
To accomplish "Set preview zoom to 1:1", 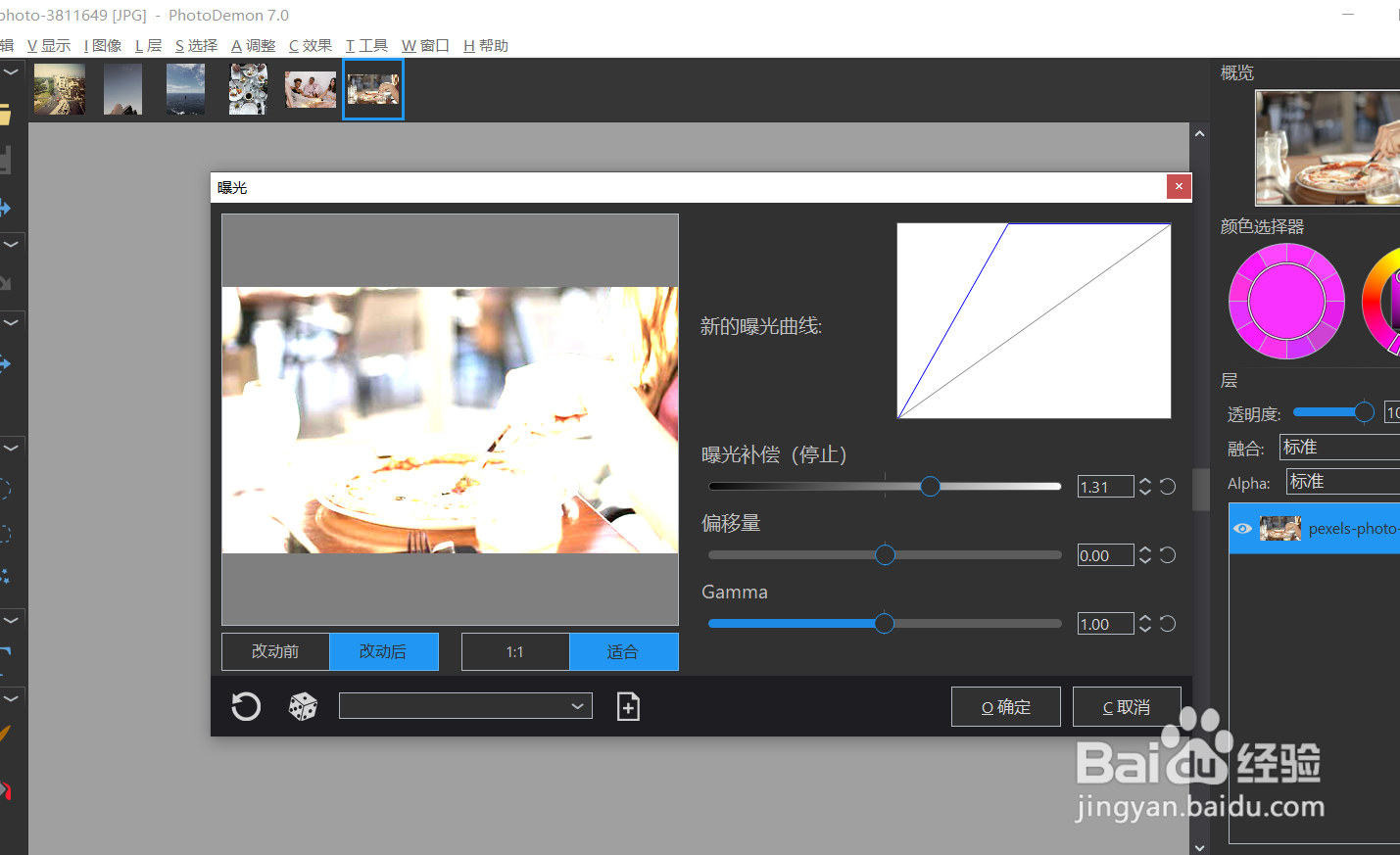I will 515,651.
